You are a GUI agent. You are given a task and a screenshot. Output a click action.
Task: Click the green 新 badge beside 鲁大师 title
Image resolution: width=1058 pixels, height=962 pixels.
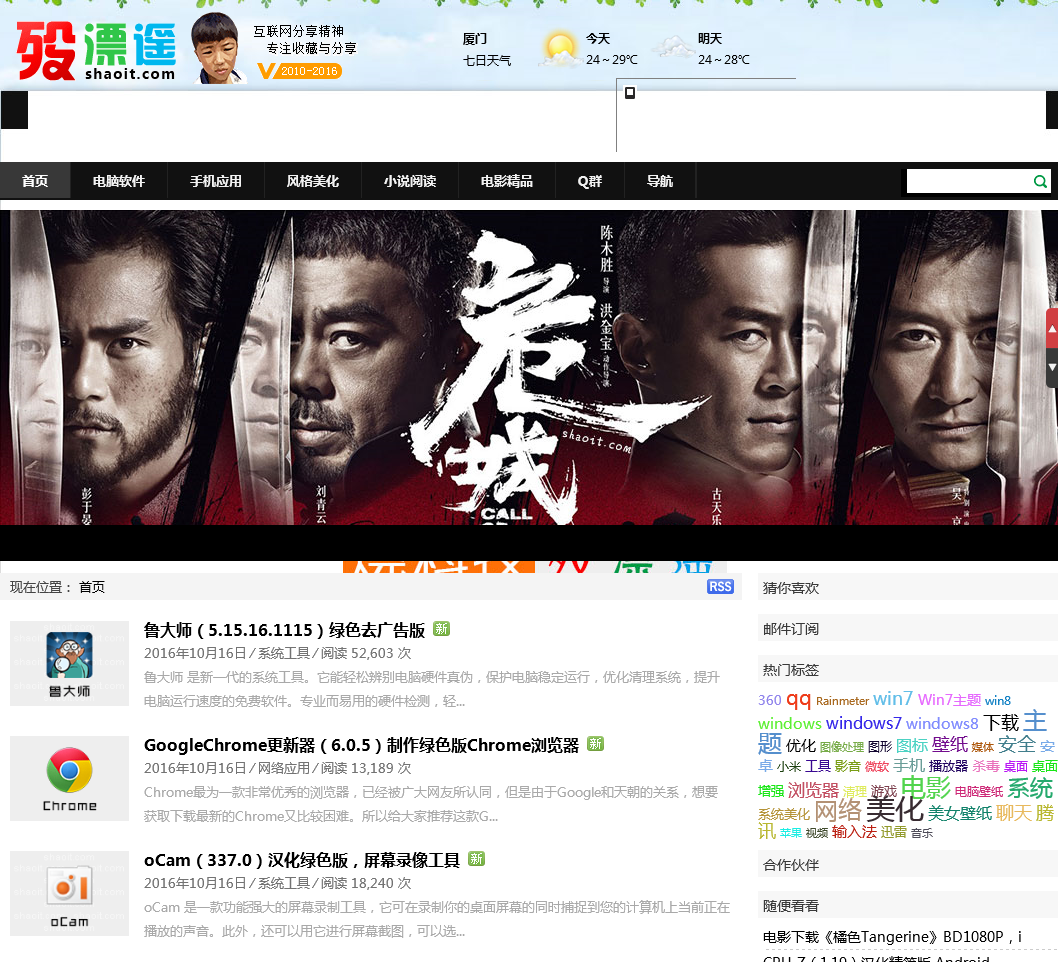coord(441,629)
